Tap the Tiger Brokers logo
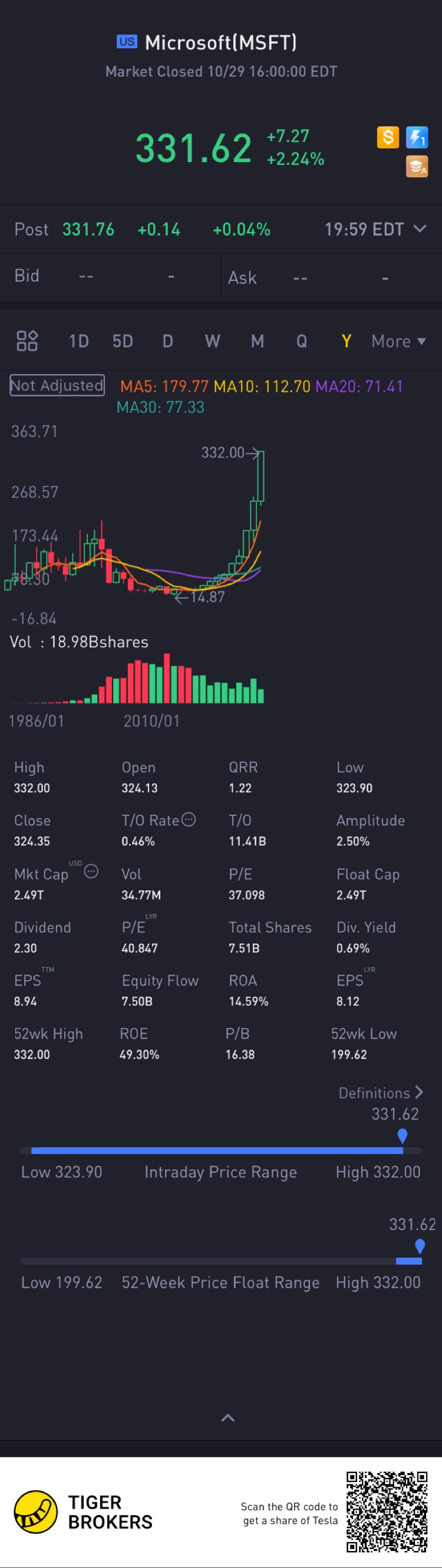 pos(36,1512)
